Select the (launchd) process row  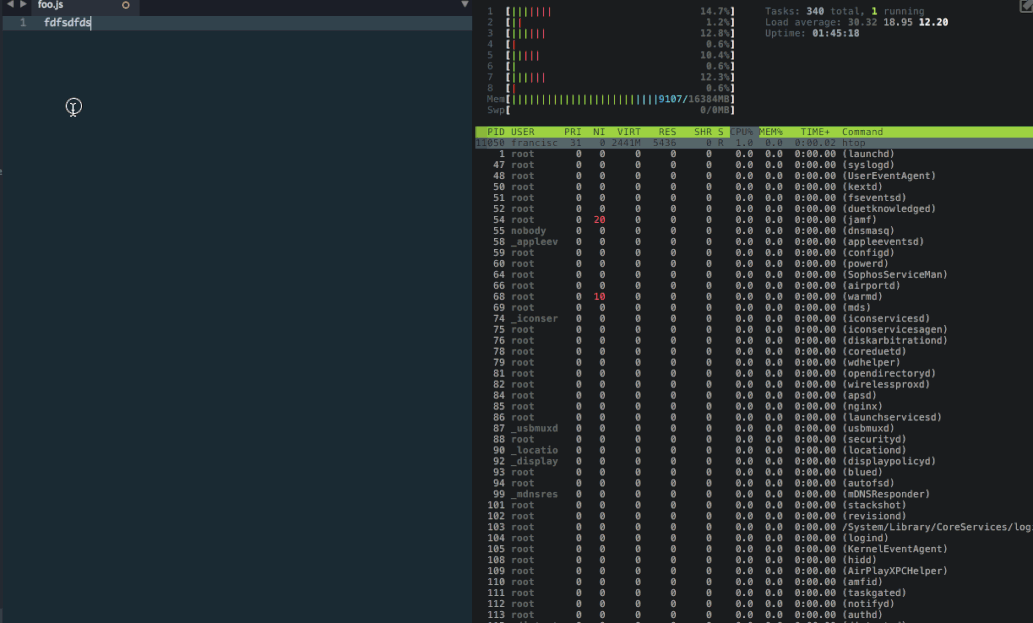point(754,154)
